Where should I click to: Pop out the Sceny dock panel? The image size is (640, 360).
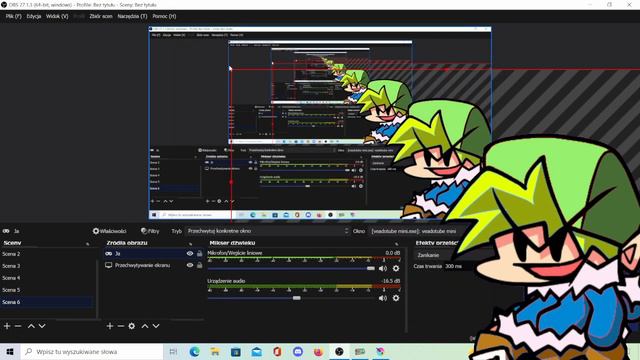87,244
